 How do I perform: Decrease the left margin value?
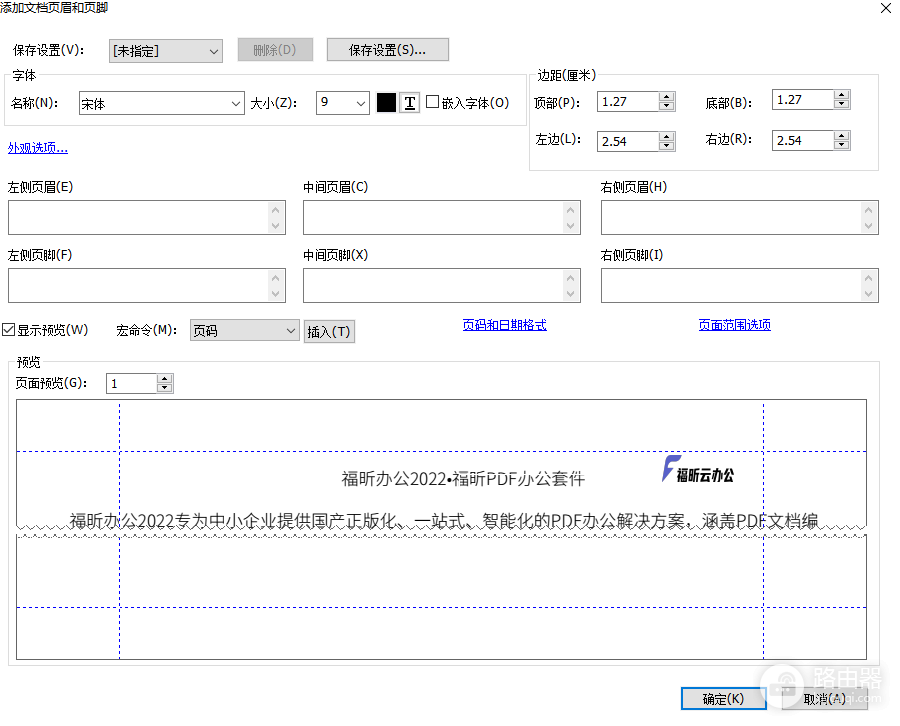(x=666, y=146)
